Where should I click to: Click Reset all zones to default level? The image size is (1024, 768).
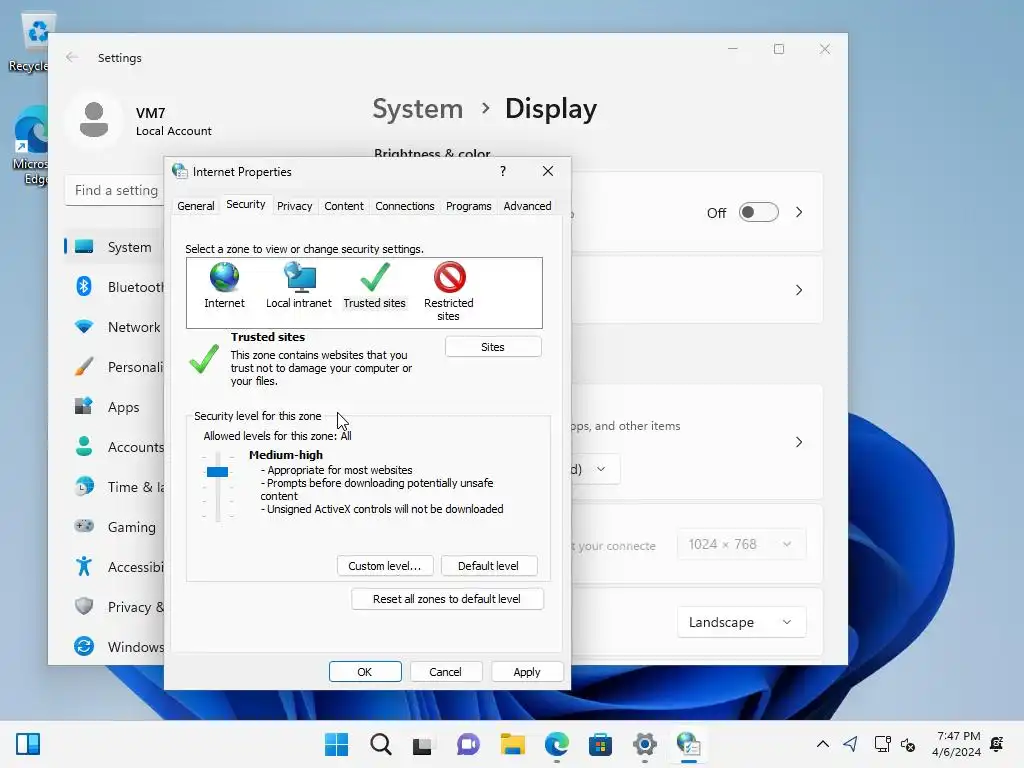[447, 599]
